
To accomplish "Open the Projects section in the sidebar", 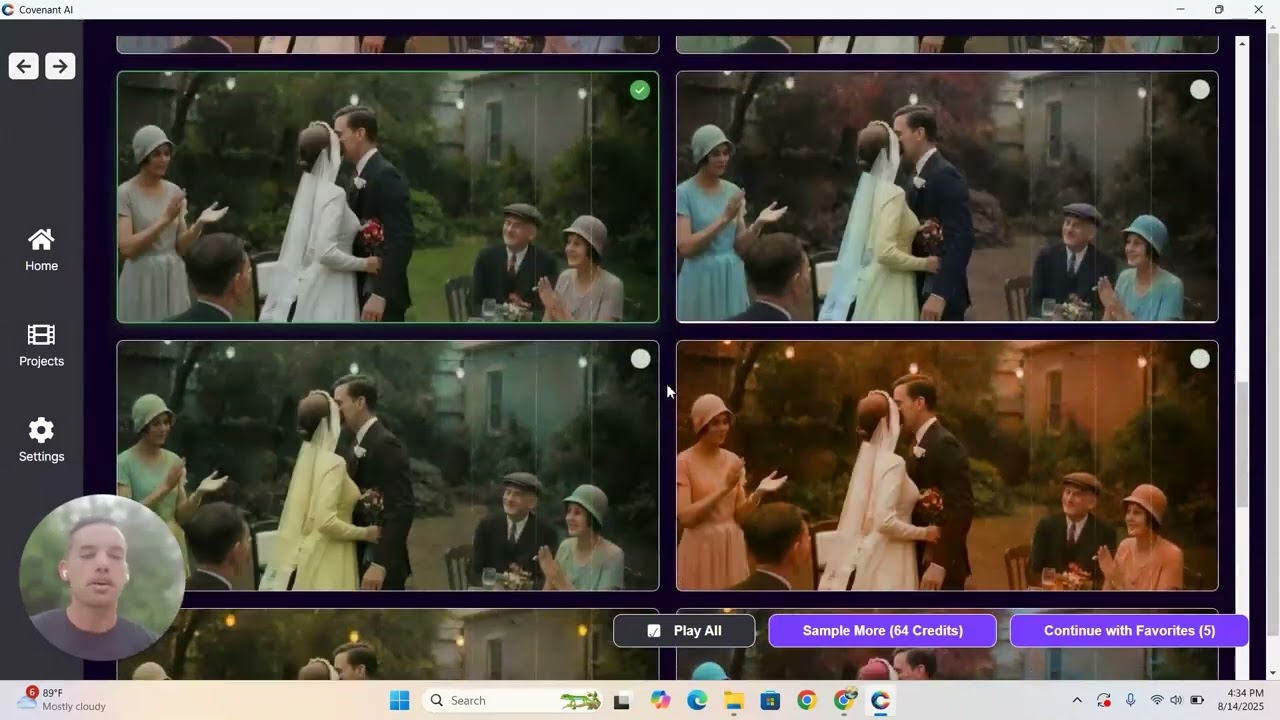I will tap(41, 346).
